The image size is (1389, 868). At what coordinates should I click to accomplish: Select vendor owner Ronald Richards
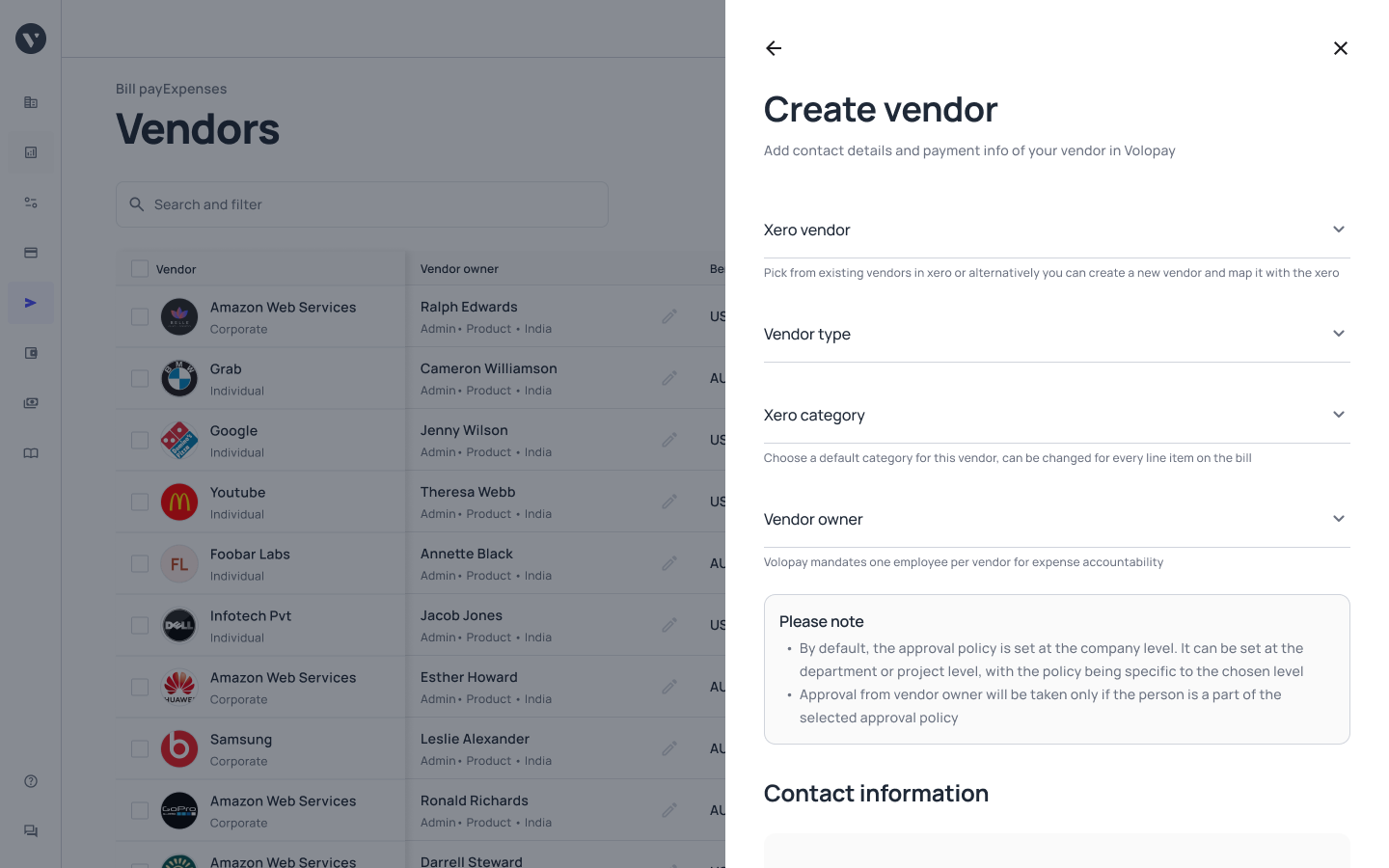pos(475,800)
